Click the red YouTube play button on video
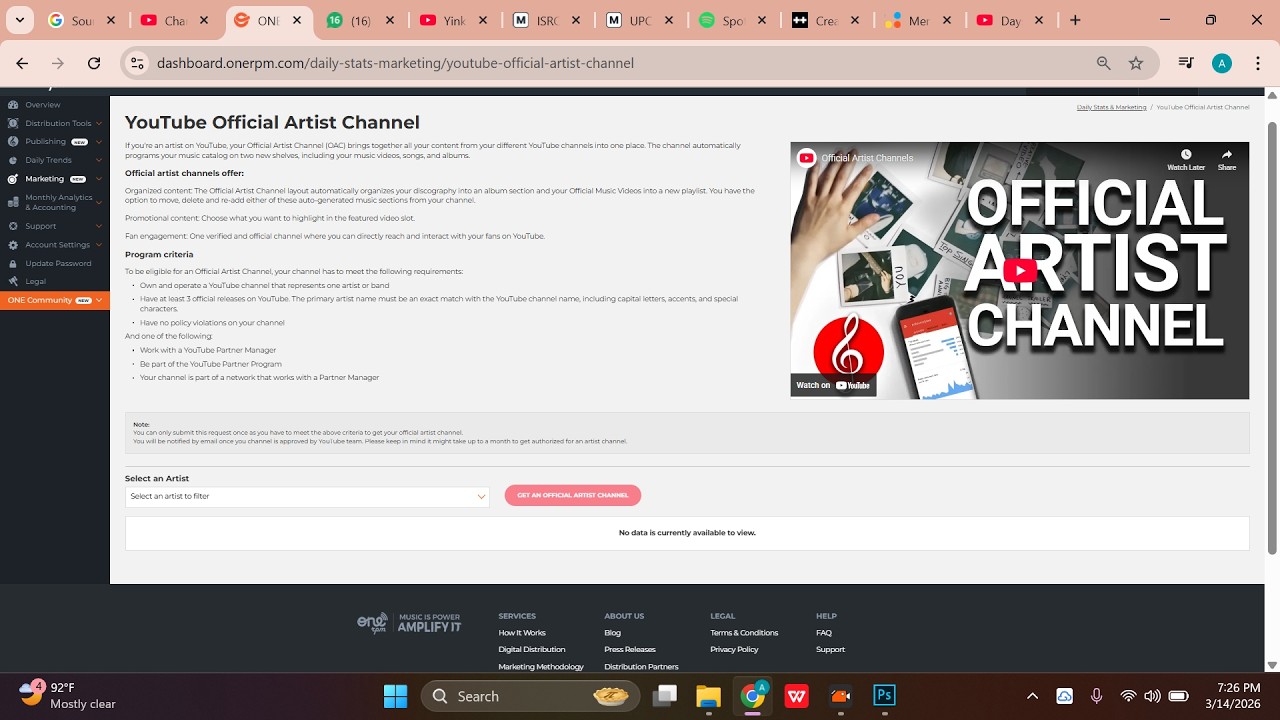Viewport: 1280px width, 720px height. click(1019, 270)
